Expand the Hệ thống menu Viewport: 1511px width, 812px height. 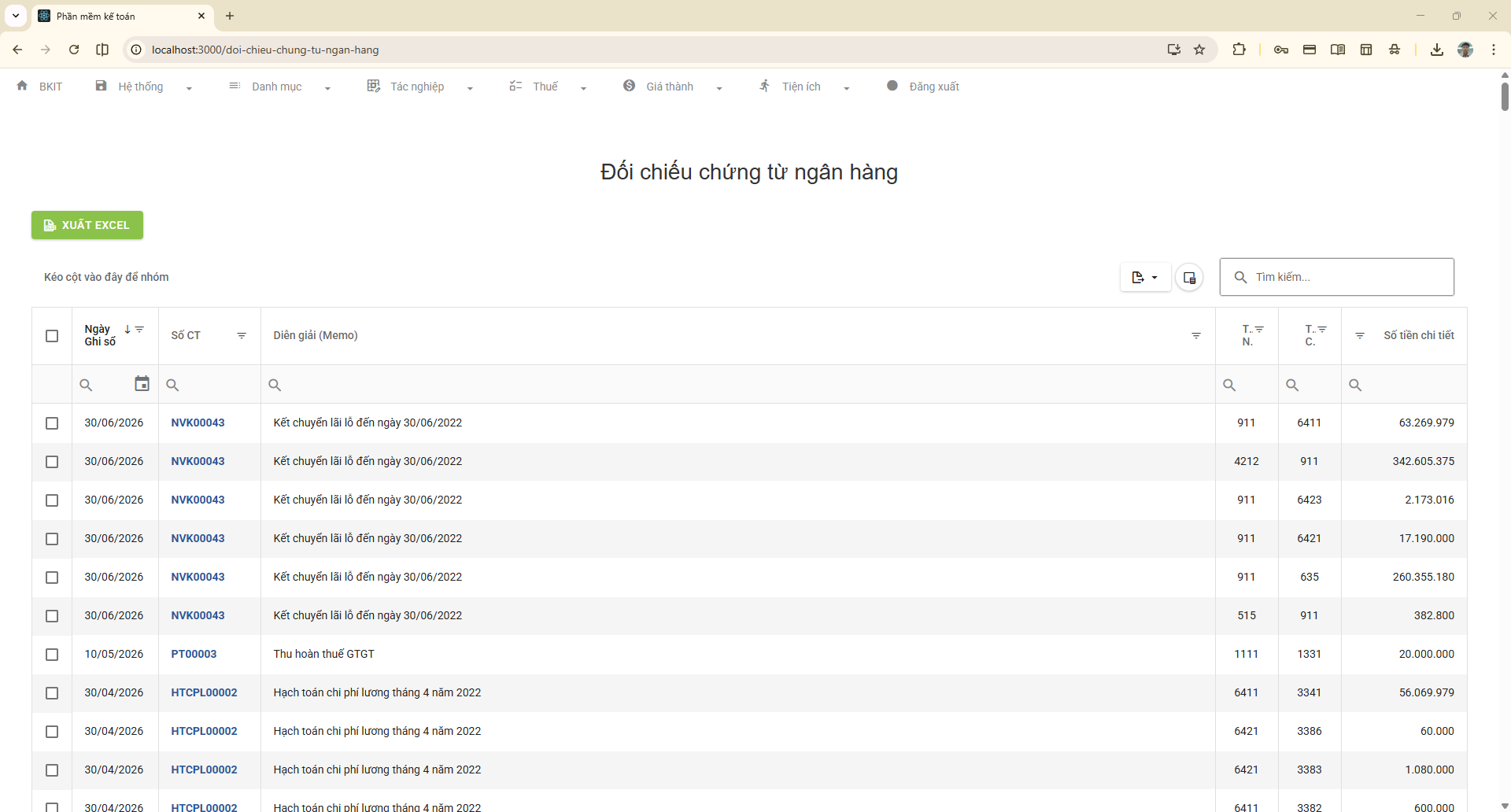coord(143,87)
